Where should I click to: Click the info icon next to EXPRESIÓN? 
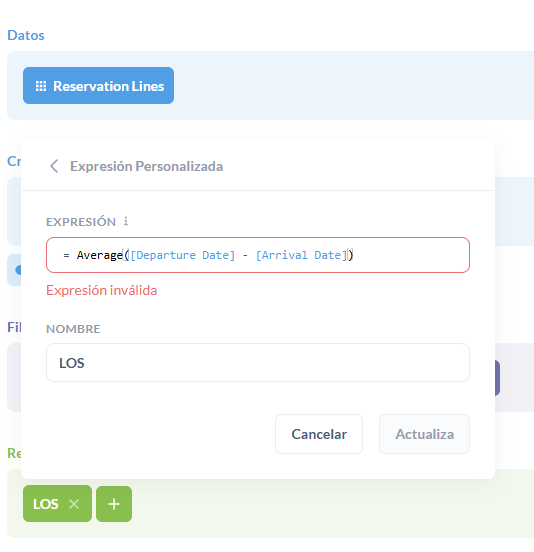pos(126,221)
